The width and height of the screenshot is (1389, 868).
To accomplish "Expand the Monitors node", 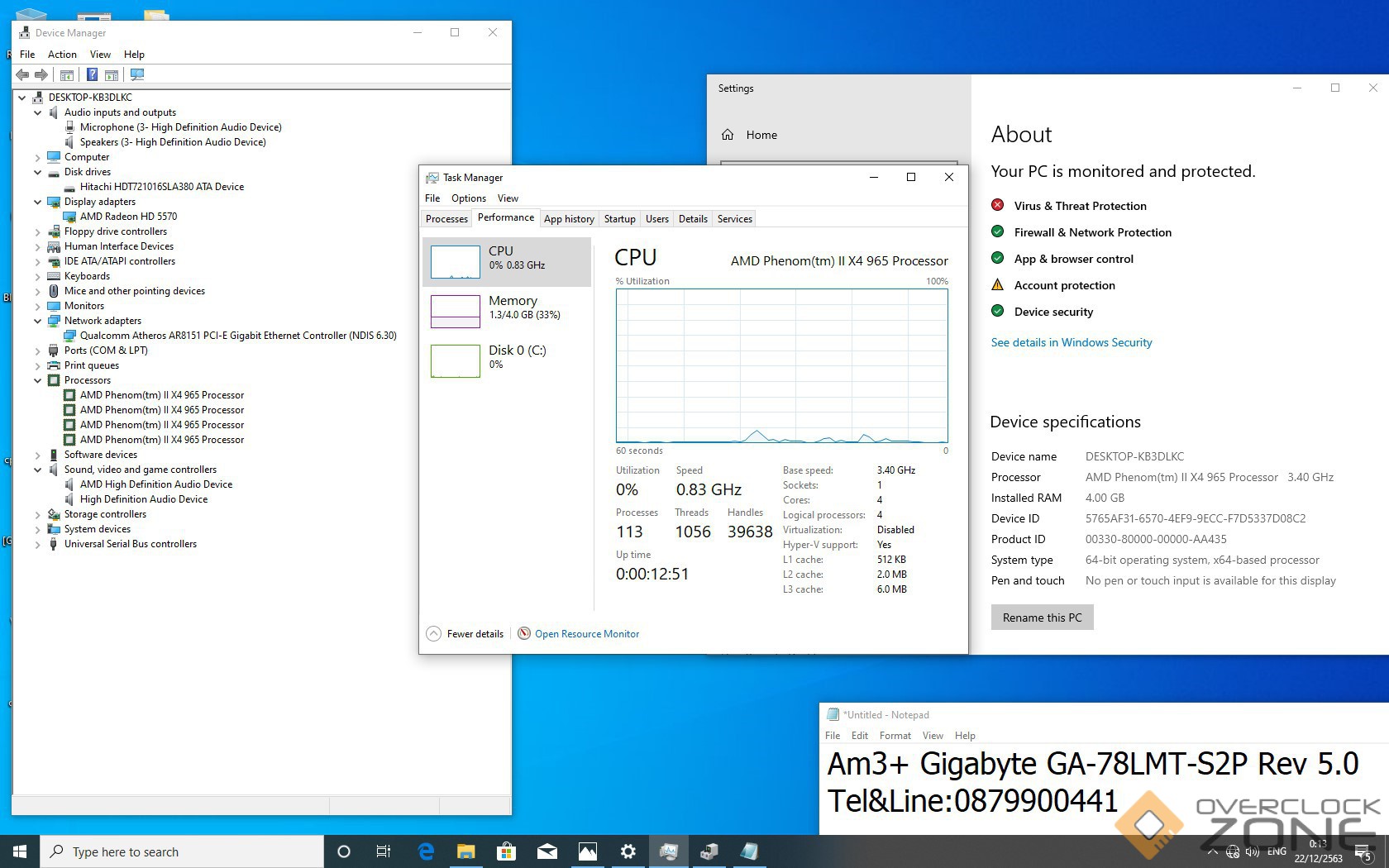I will [x=37, y=306].
